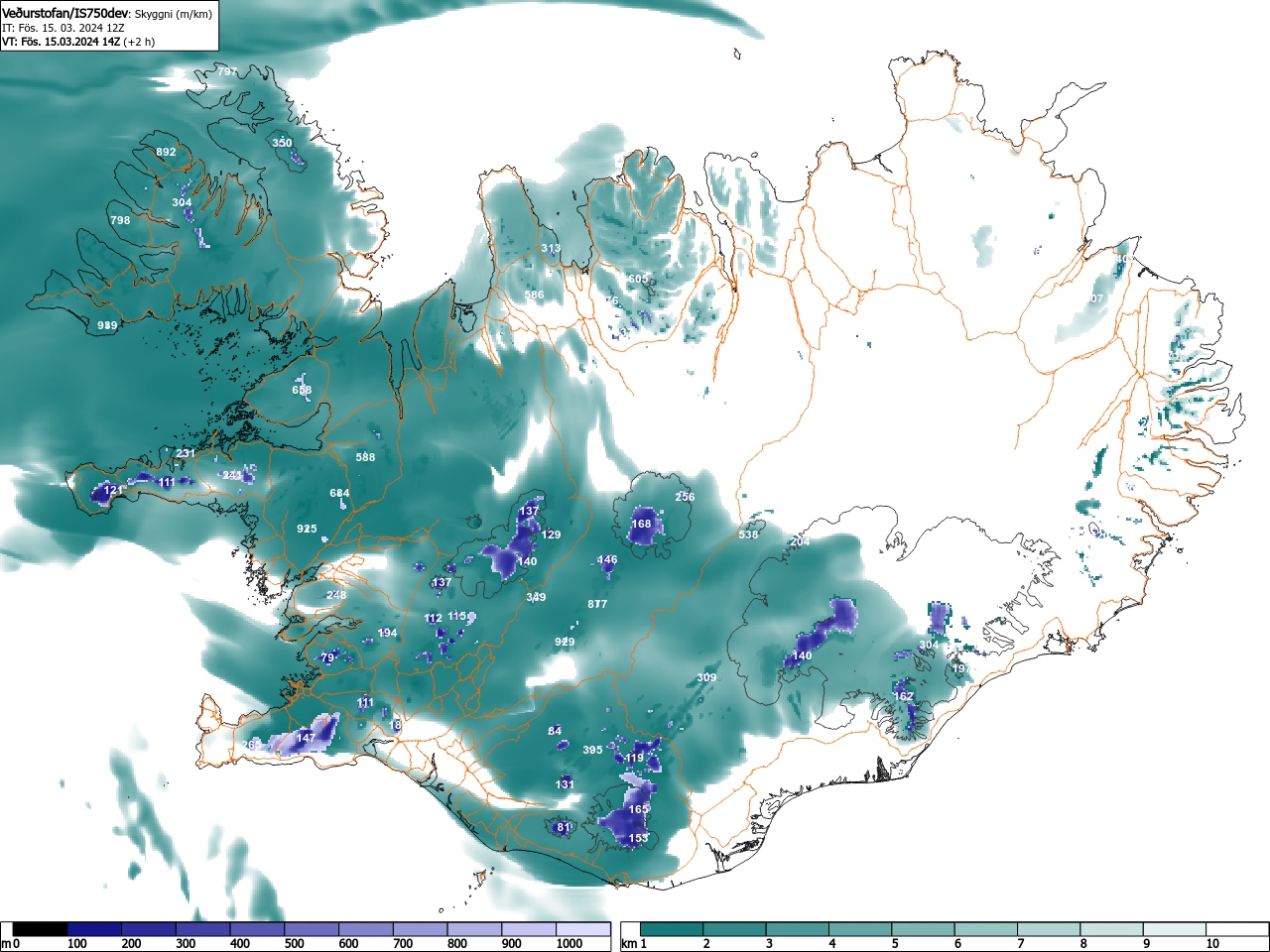Click visibility value 588 on the map

click(365, 457)
